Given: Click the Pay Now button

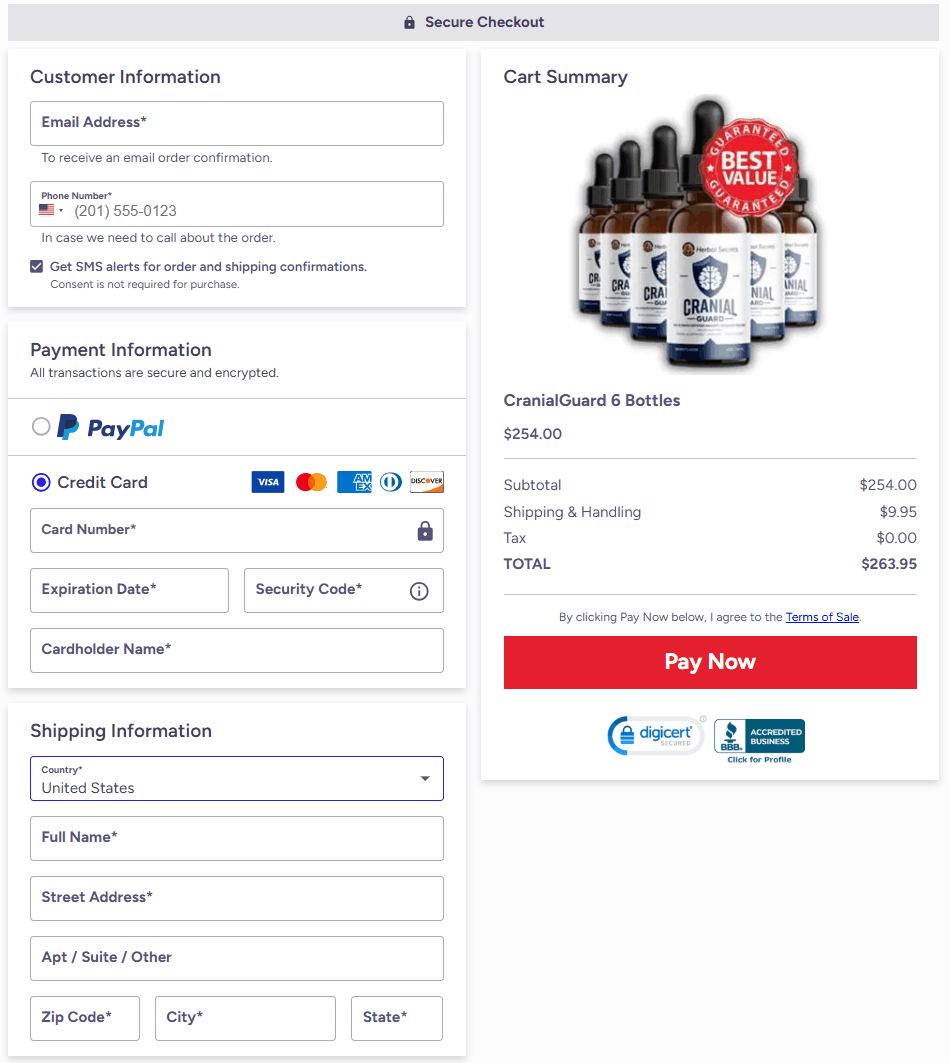Looking at the screenshot, I should pos(710,662).
